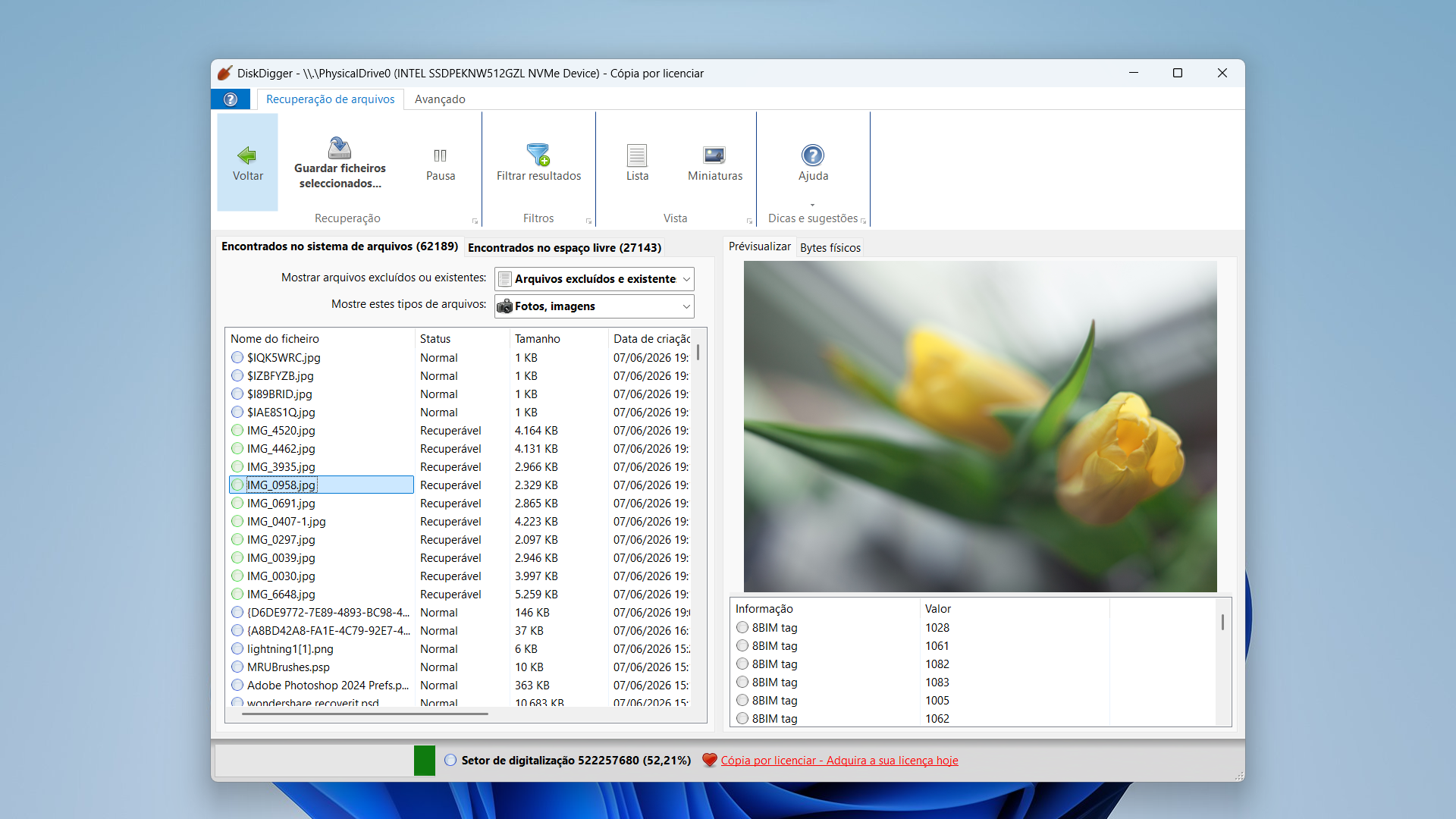1456x819 pixels.
Task: Switch to Prévisualizar tab
Action: (759, 246)
